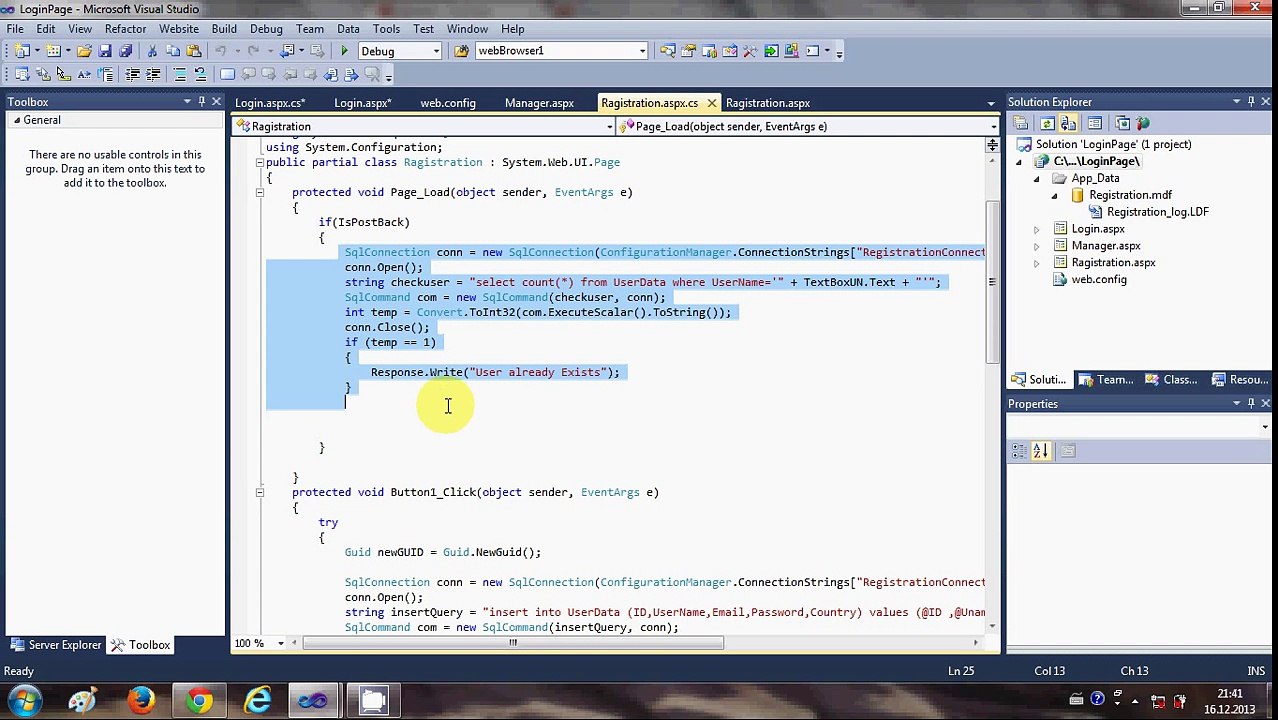Switch to the Manager.aspx tab

[539, 103]
